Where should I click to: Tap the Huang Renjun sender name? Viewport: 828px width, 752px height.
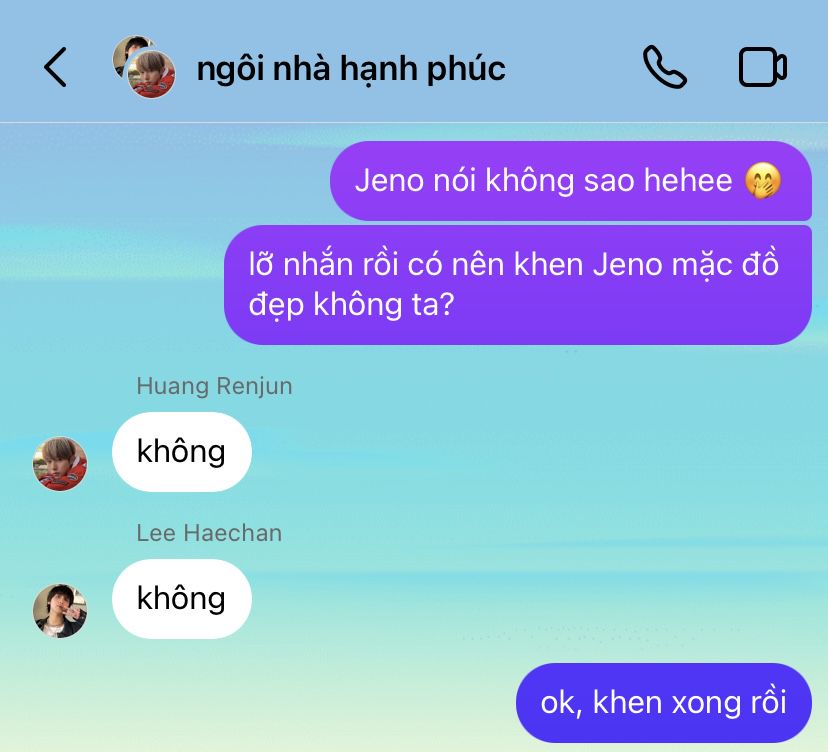[214, 386]
